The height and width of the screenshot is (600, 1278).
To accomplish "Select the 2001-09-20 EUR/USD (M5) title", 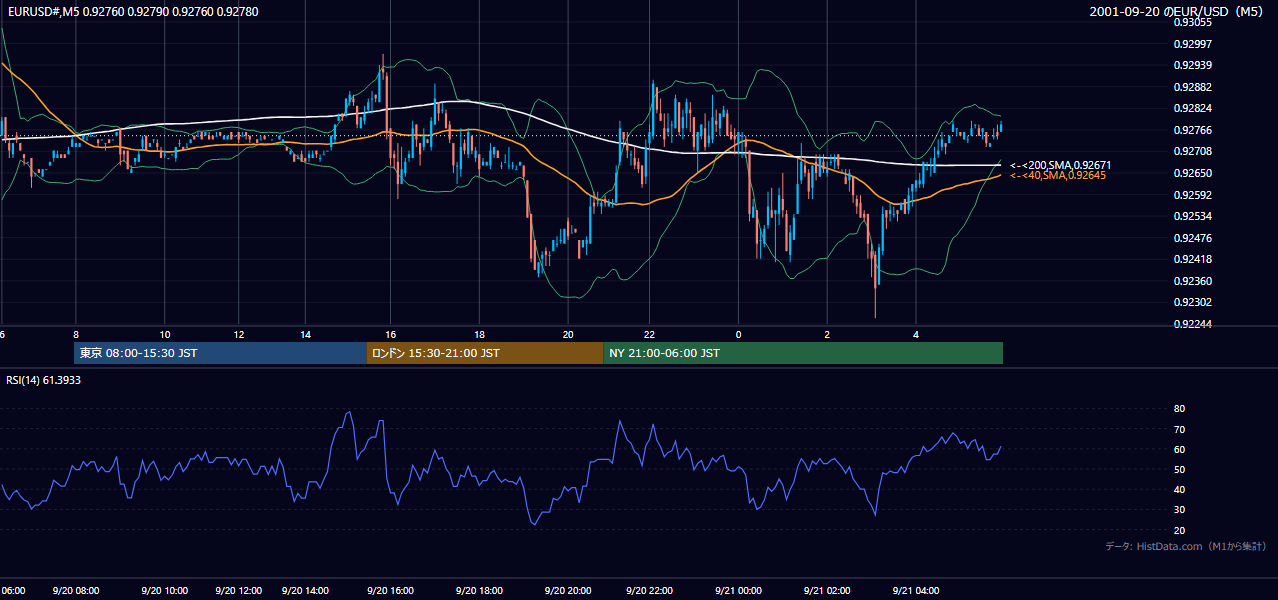I will click(1177, 12).
